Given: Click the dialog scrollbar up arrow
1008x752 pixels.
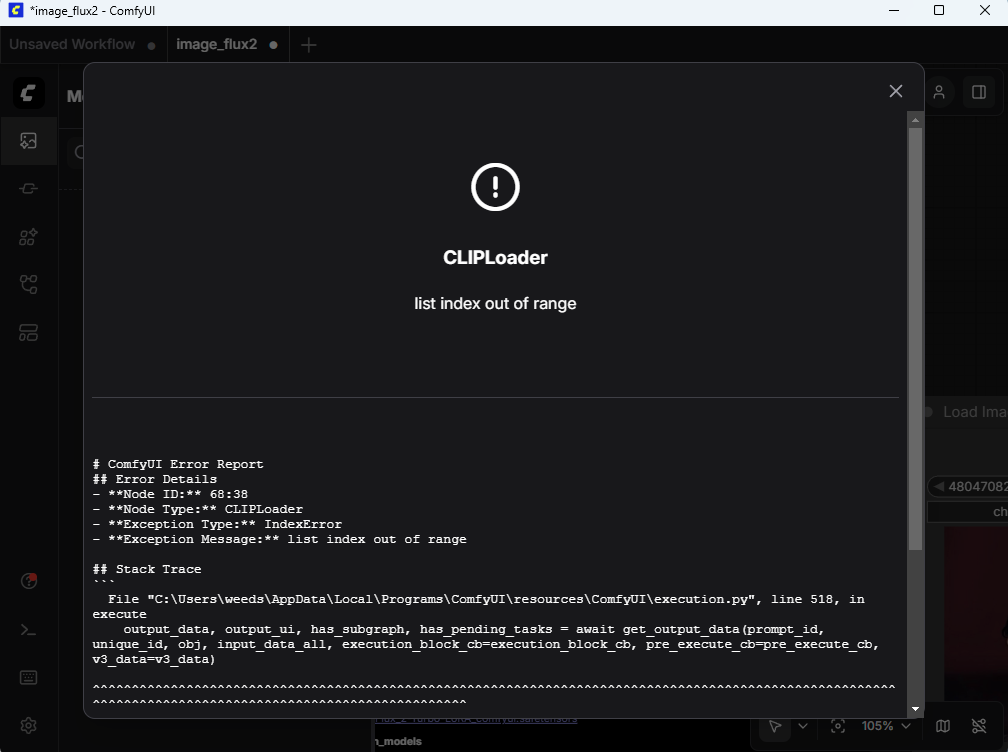Looking at the screenshot, I should 915,120.
